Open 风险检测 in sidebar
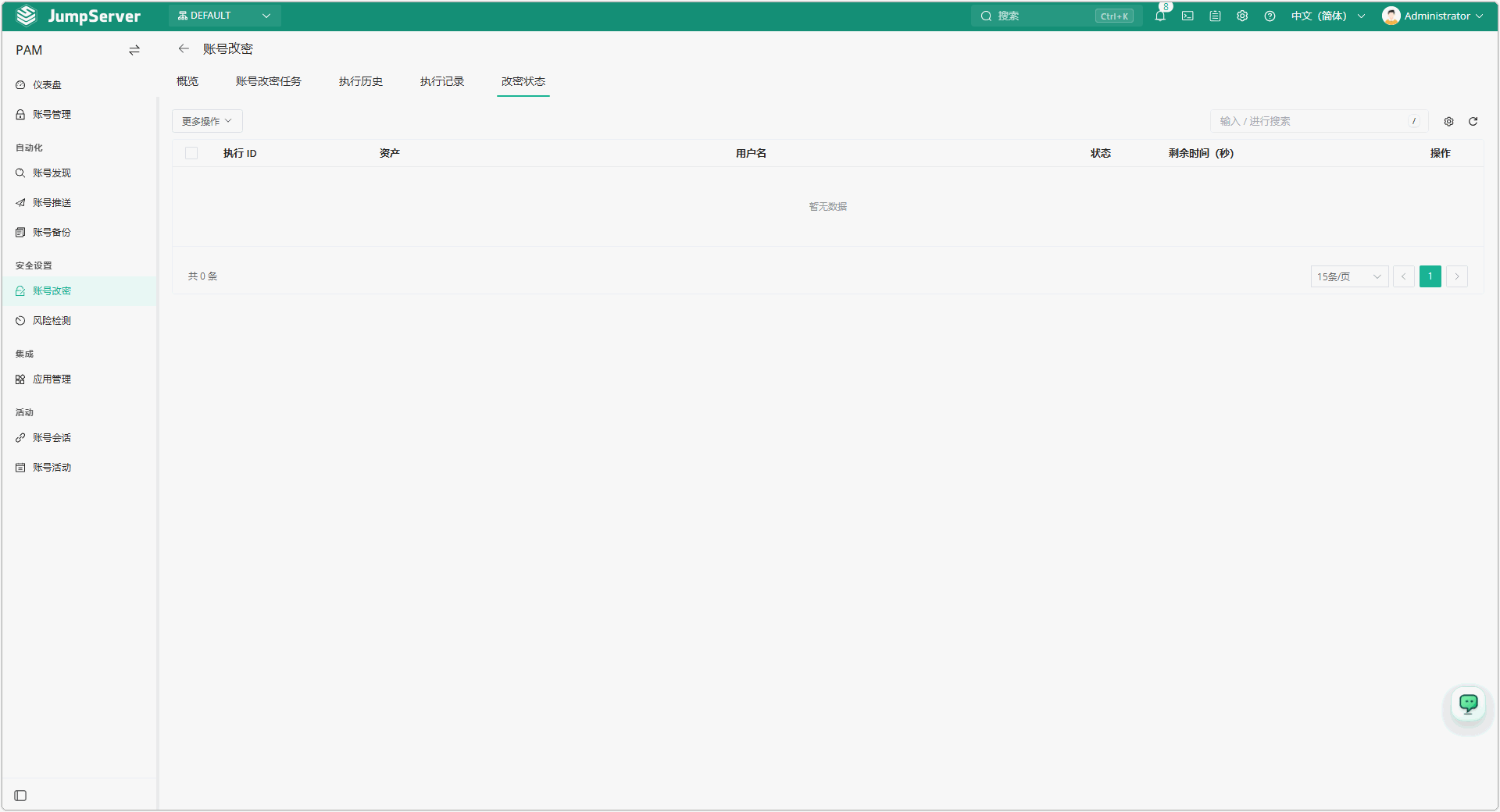Screen dimensions: 1500x812 click(79, 321)
